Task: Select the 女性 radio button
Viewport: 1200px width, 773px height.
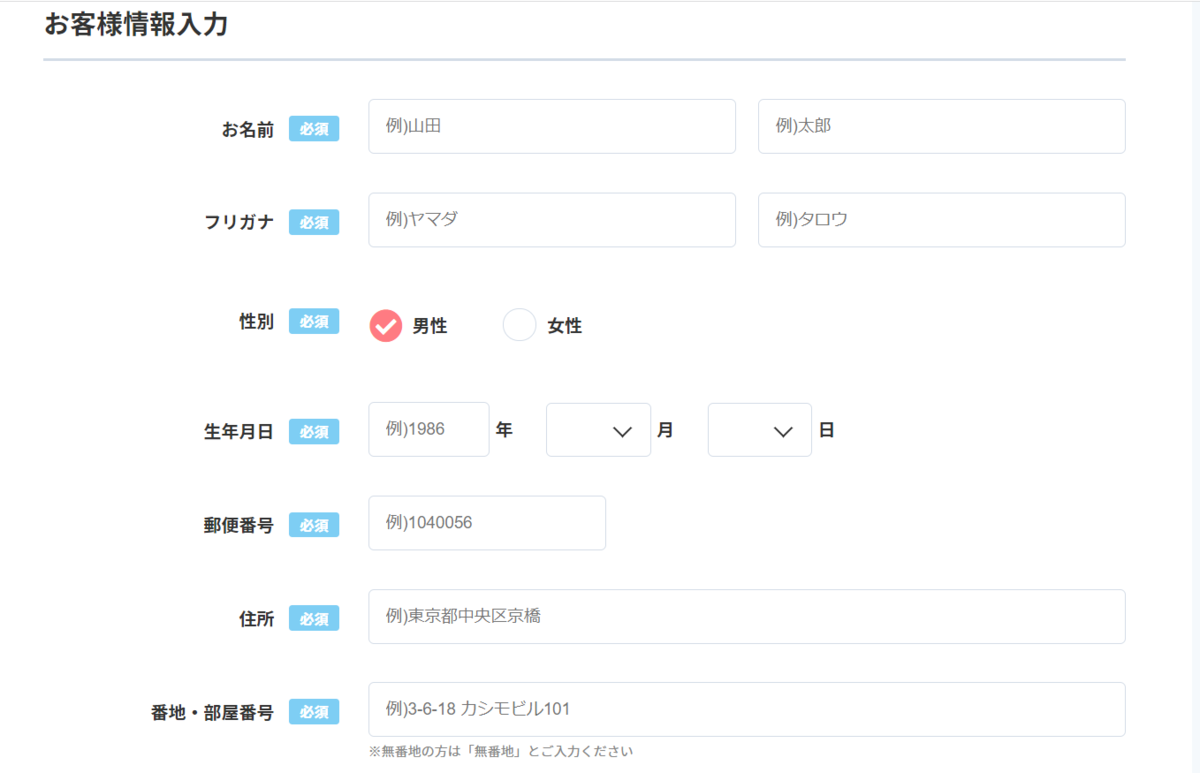Action: point(519,325)
